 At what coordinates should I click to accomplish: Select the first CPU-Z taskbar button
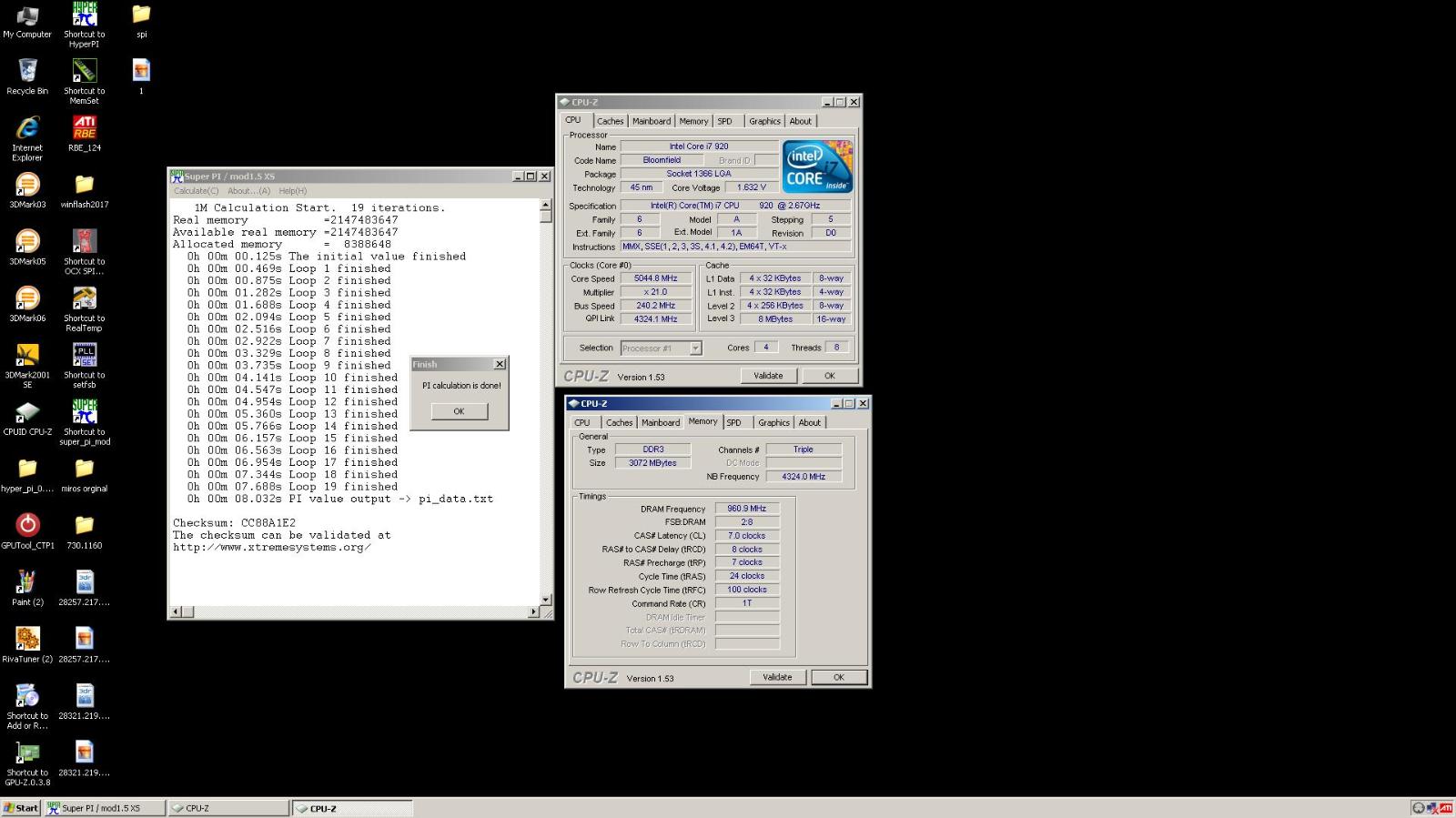(x=228, y=808)
